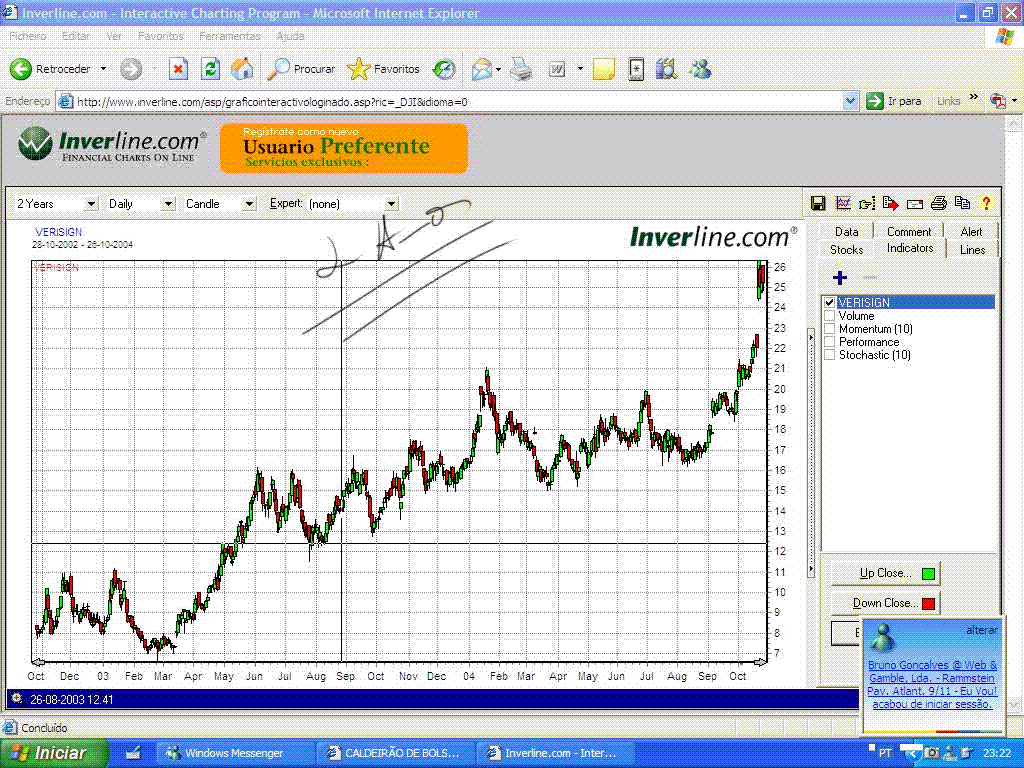The width and height of the screenshot is (1024, 768).
Task: Add an indicator with the blue plus icon
Action: pyautogui.click(x=839, y=277)
